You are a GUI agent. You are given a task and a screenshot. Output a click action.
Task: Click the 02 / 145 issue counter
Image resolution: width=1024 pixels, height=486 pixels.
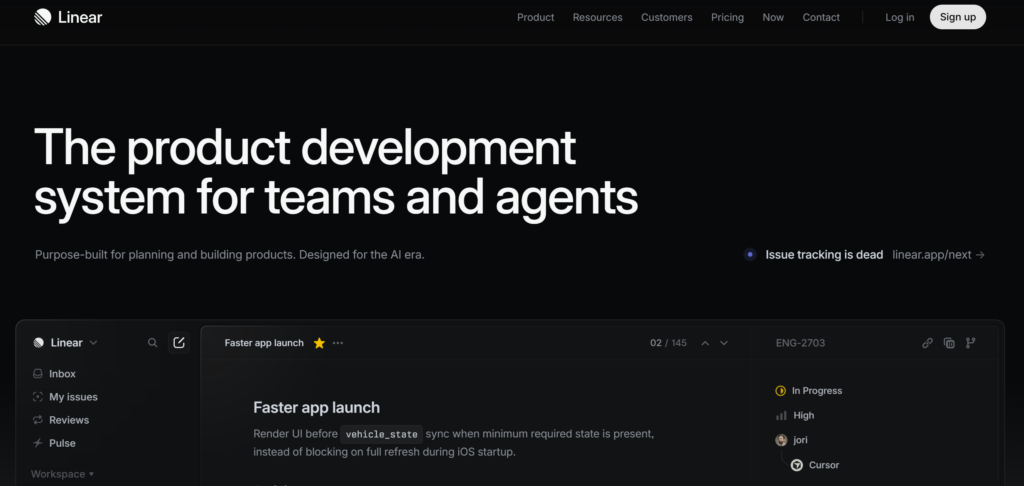(x=668, y=343)
